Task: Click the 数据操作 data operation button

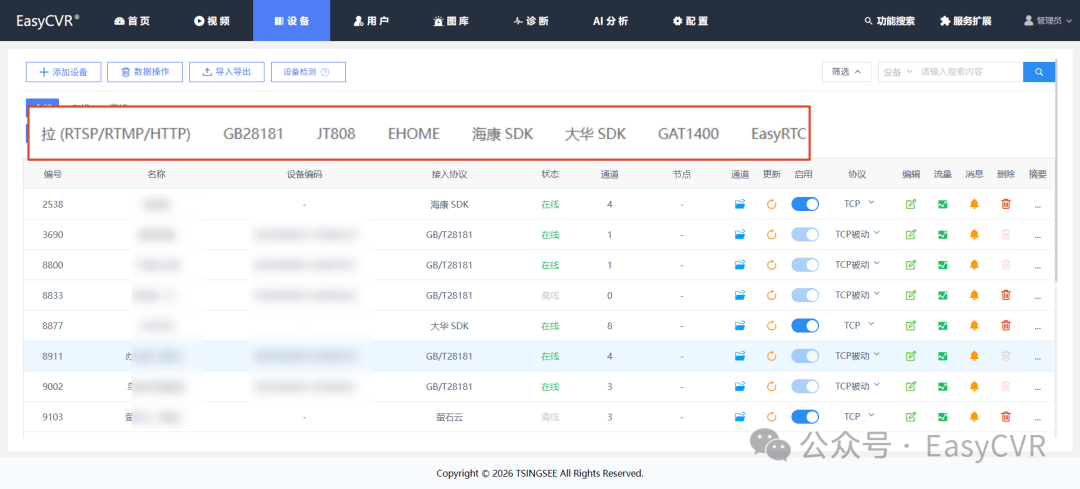Action: coord(145,72)
